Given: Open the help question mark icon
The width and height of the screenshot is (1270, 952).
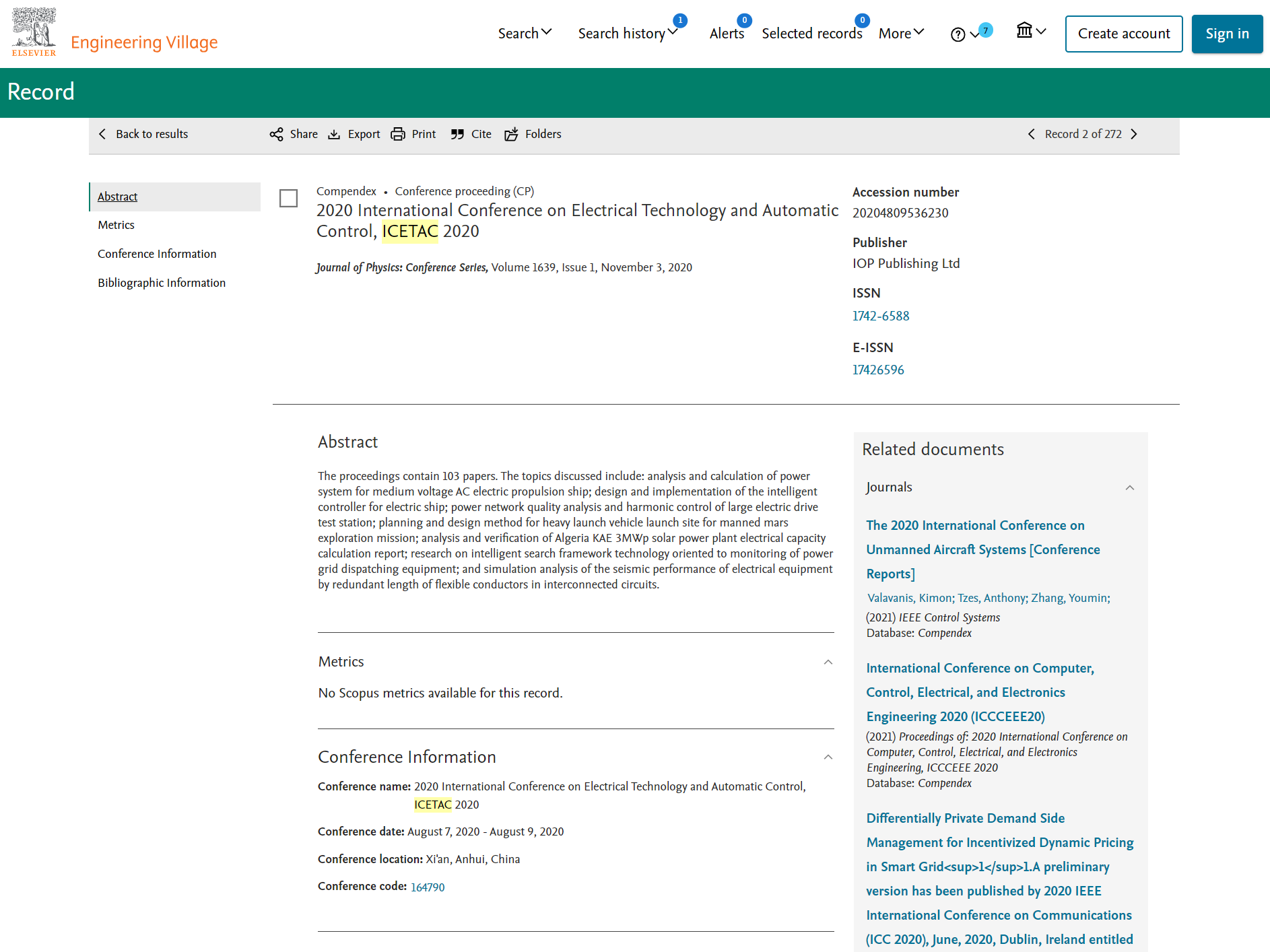Looking at the screenshot, I should click(x=958, y=34).
